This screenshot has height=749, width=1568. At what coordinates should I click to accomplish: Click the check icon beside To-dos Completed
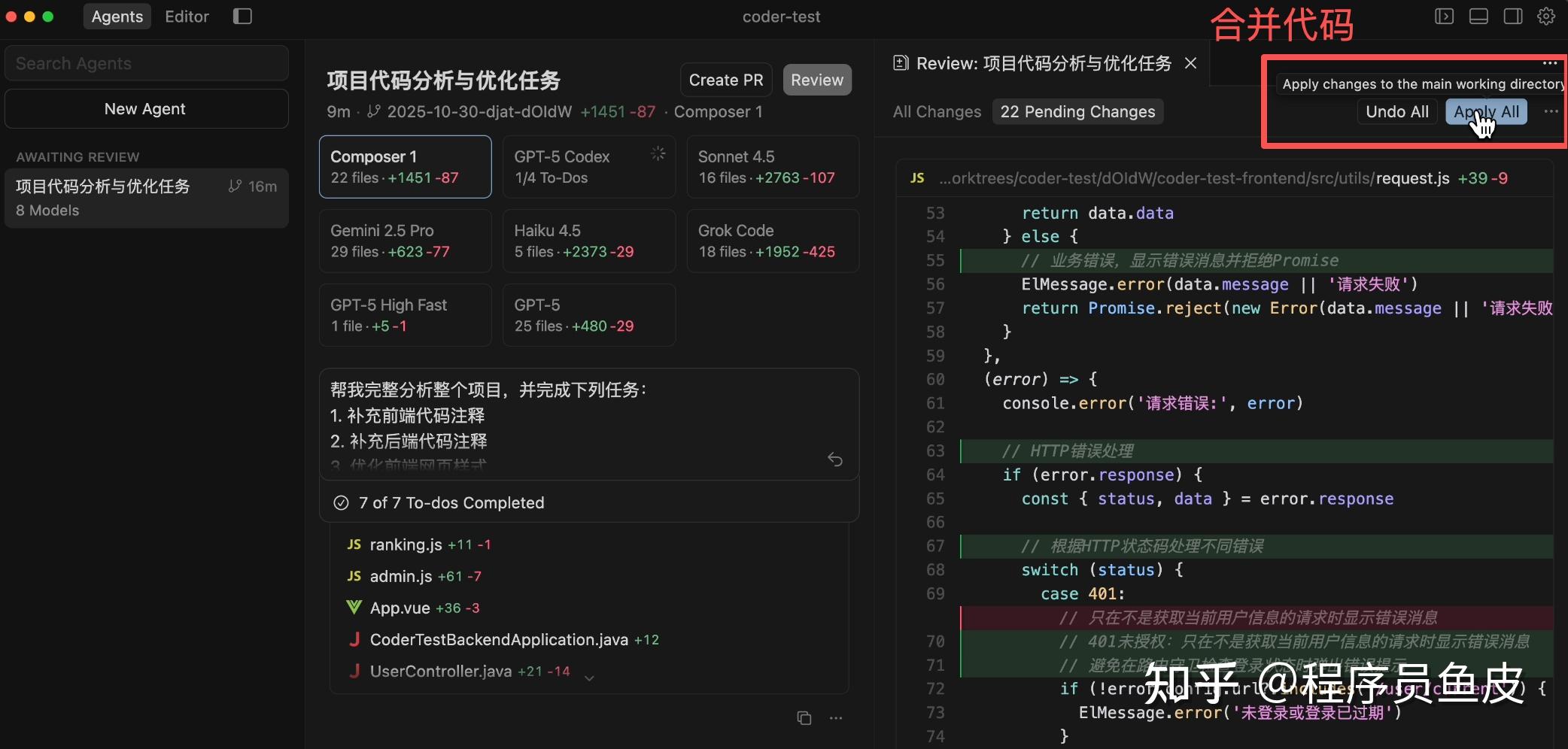[341, 502]
